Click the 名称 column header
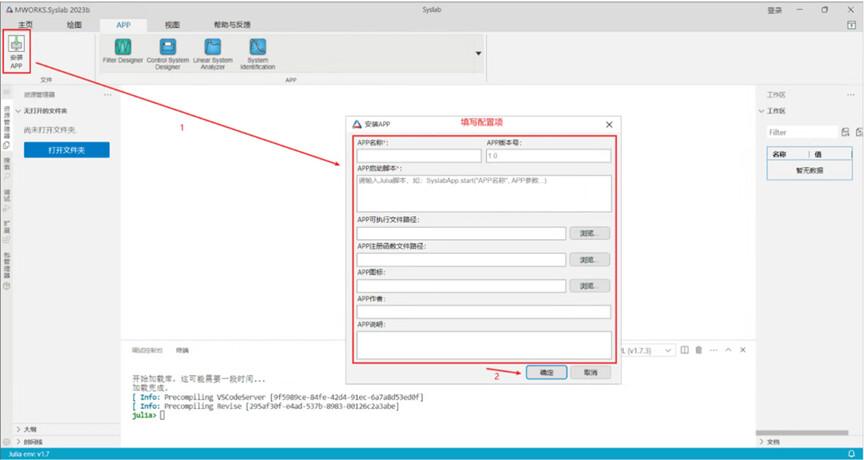The image size is (864, 460). point(779,154)
